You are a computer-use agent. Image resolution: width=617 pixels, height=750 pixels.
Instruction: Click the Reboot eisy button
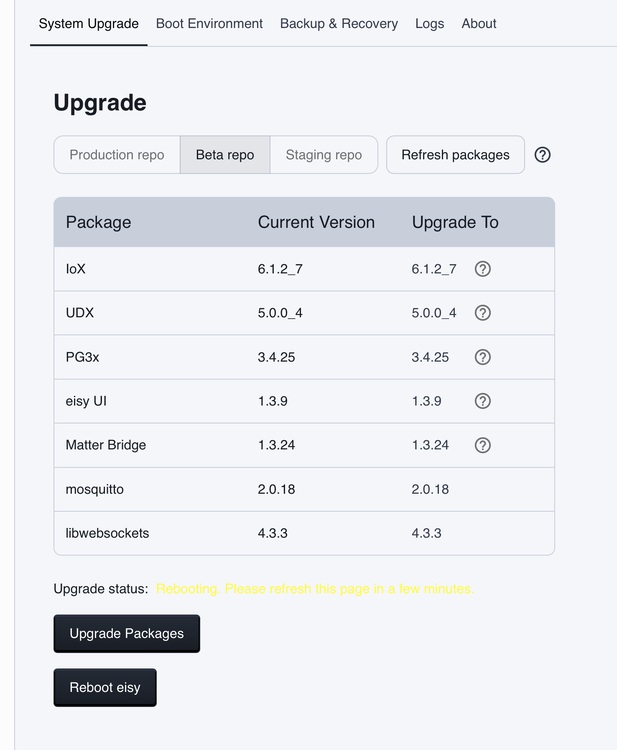tap(105, 687)
